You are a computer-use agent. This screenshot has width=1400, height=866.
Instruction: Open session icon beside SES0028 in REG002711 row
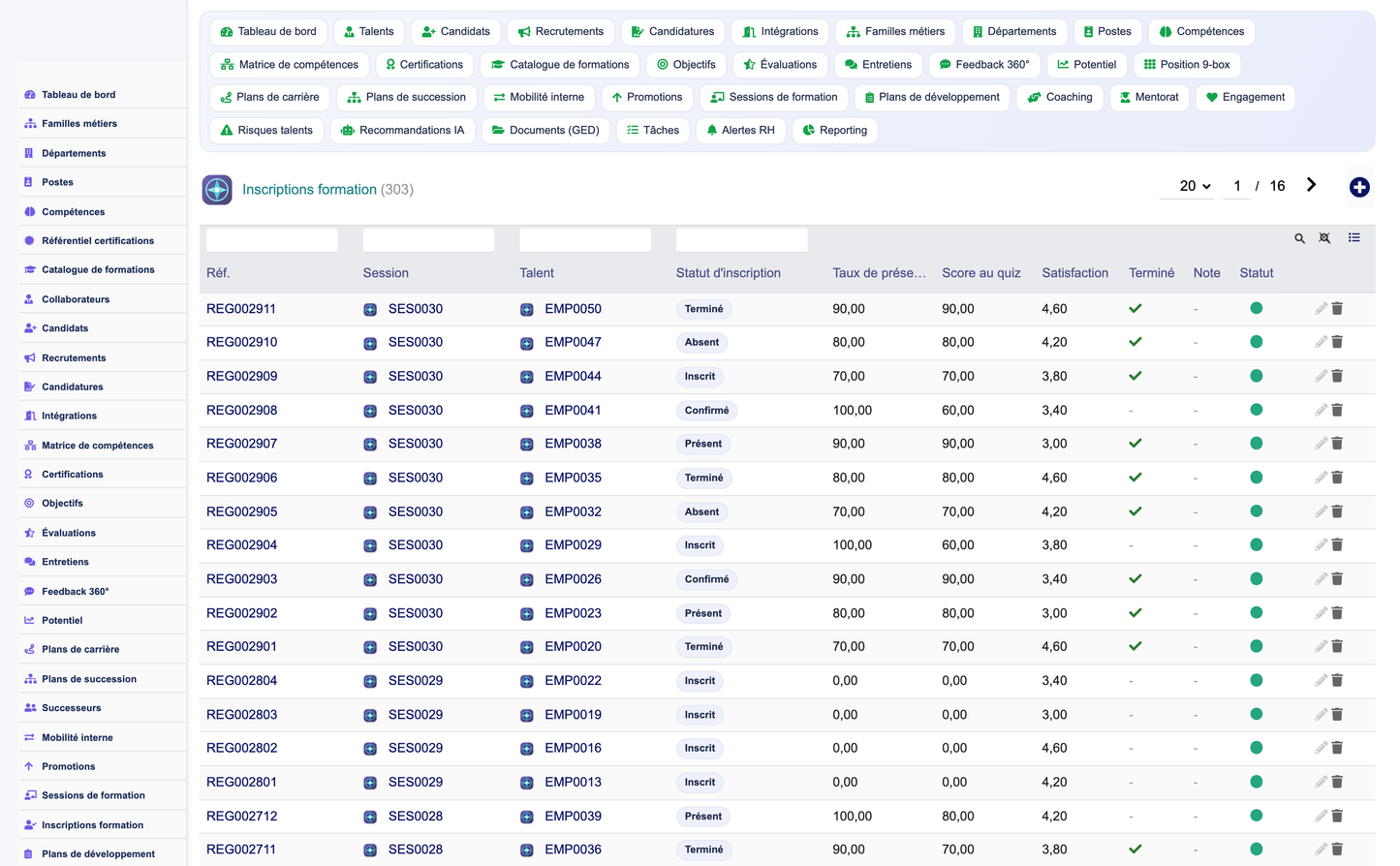tap(370, 851)
